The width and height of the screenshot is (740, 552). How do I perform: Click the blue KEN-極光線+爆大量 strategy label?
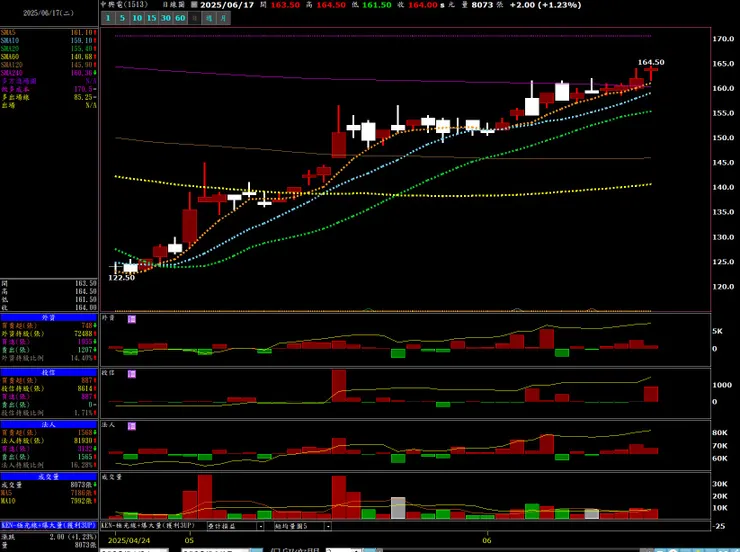[49, 525]
